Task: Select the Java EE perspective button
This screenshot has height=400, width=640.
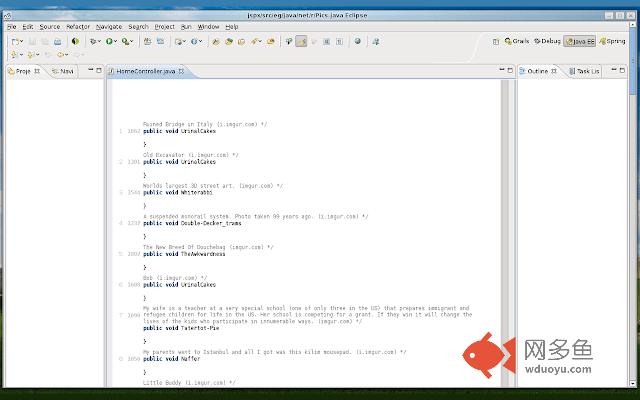Action: click(x=580, y=41)
